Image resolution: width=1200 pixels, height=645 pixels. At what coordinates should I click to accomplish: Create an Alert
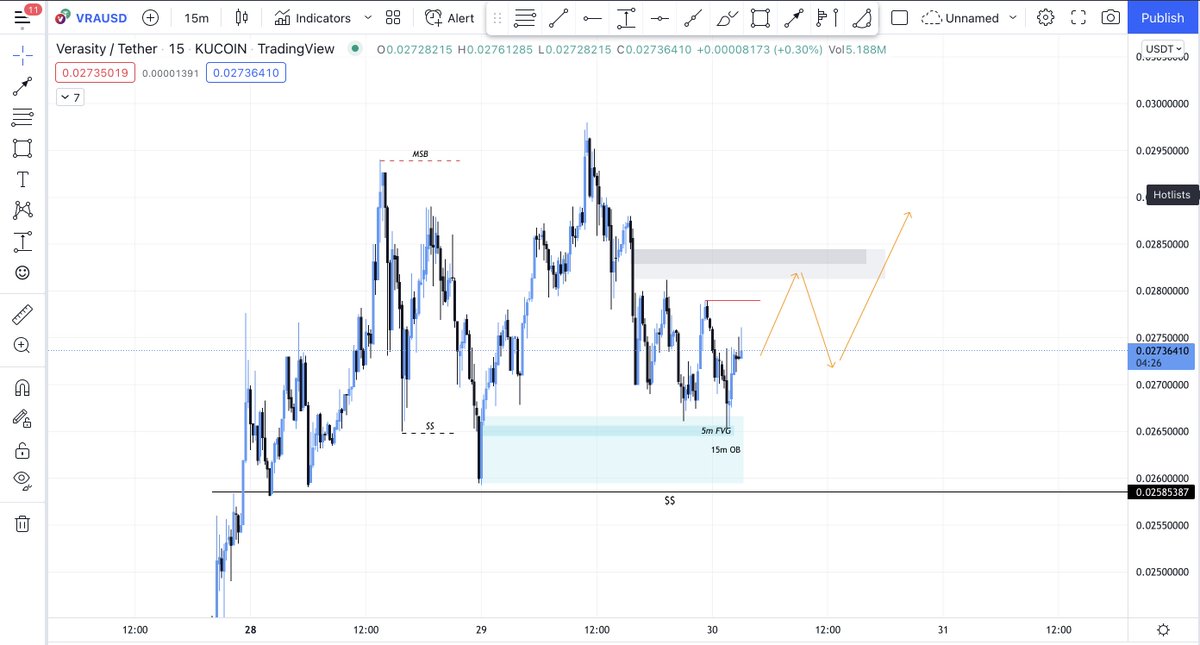tap(449, 17)
